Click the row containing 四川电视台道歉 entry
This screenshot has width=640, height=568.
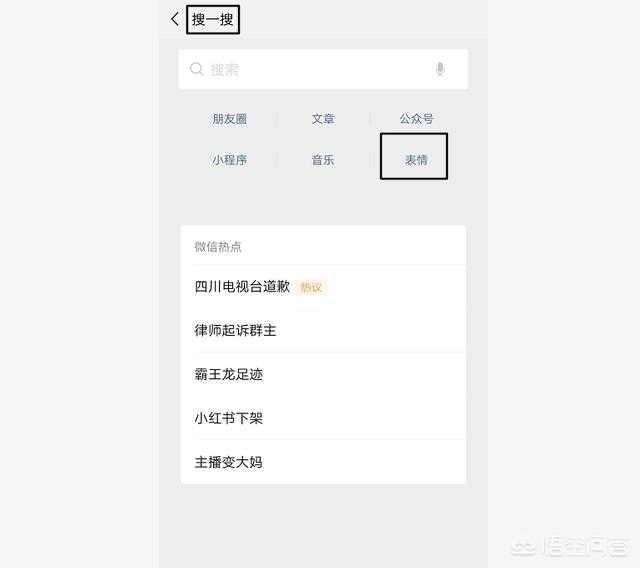tap(323, 286)
